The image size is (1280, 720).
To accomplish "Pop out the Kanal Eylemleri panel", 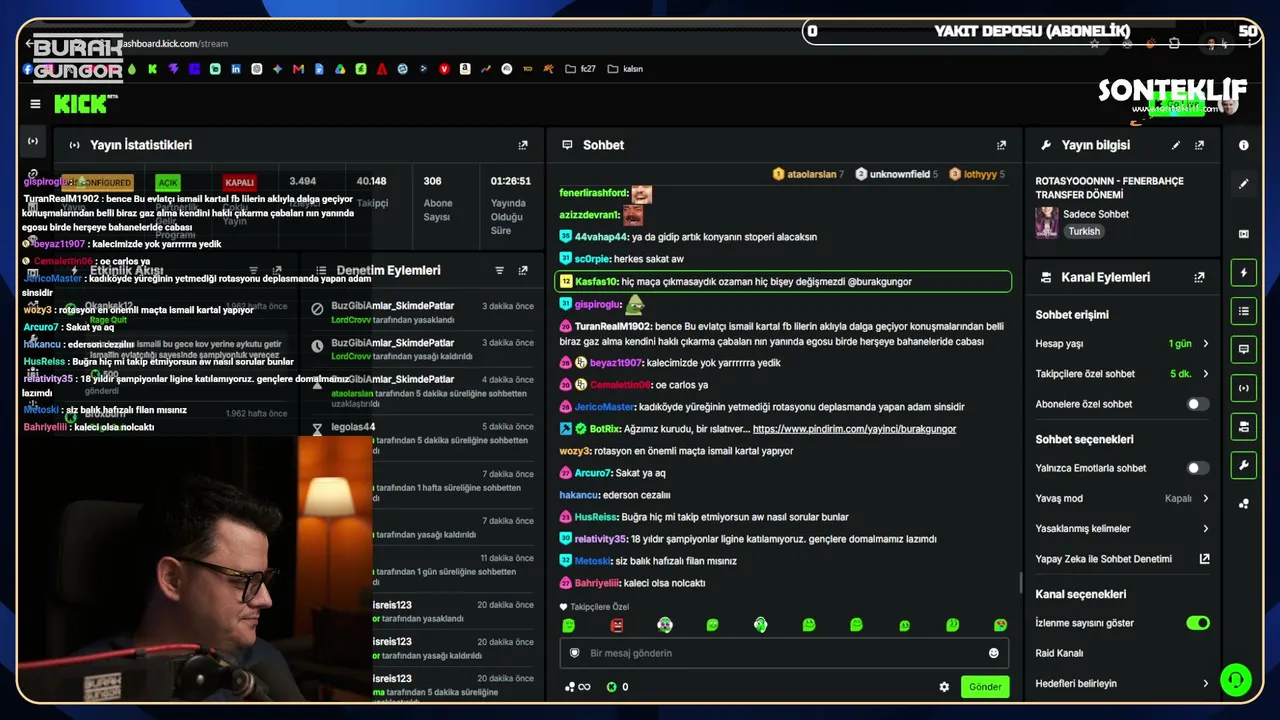I will point(1199,277).
